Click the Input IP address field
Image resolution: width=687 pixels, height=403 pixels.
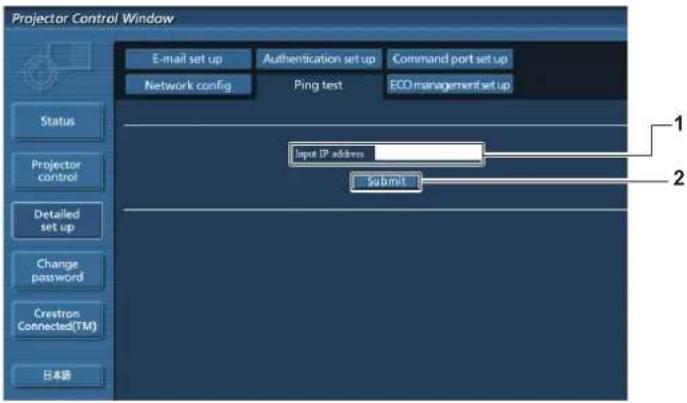click(428, 153)
